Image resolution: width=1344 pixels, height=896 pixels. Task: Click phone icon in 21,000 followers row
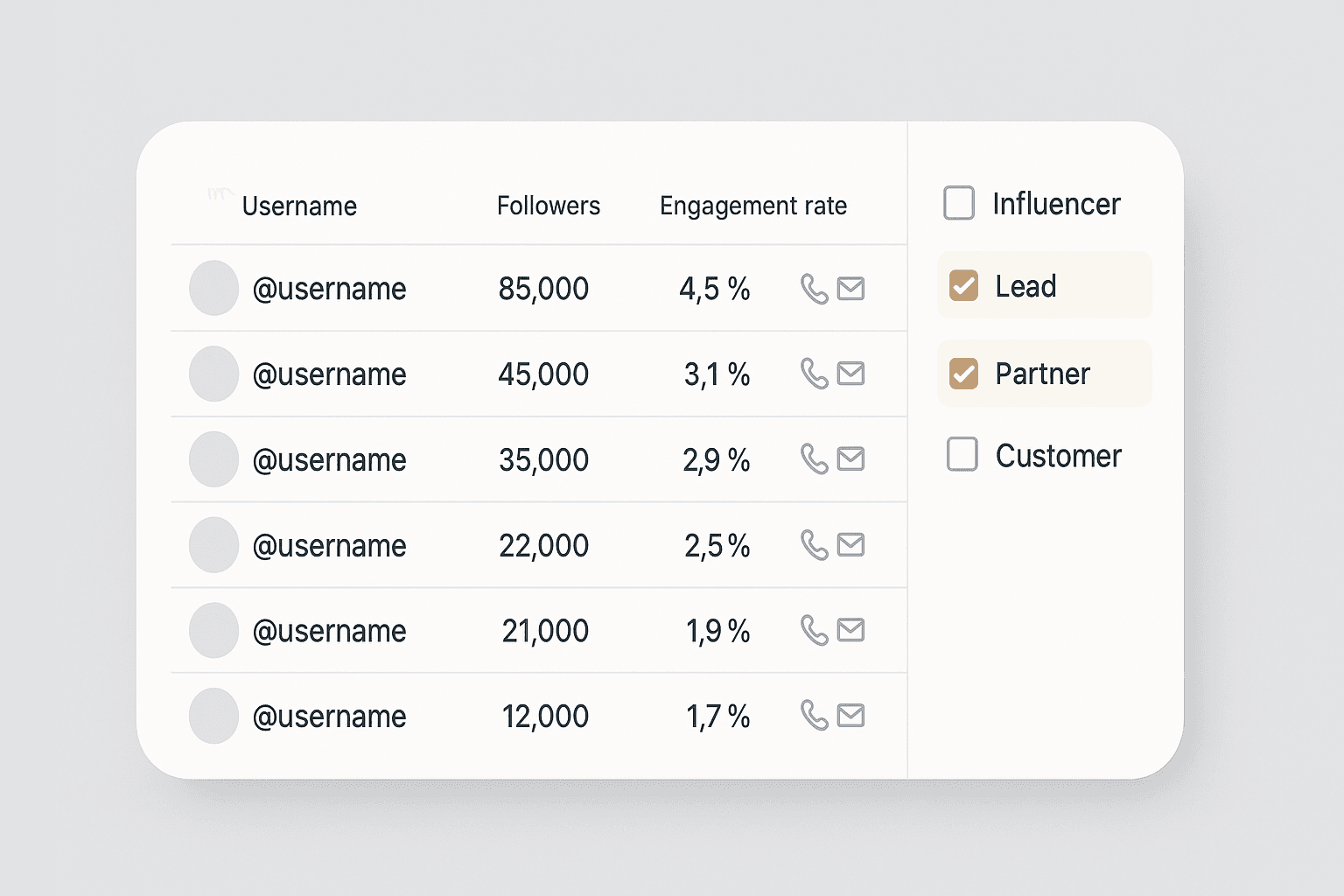tap(814, 630)
